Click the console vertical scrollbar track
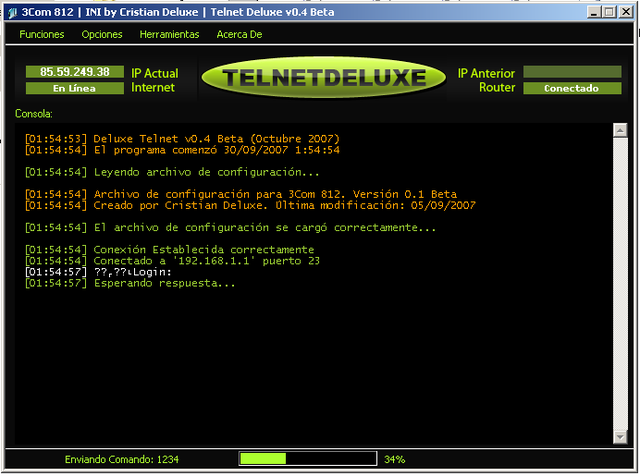The image size is (640, 476). tap(620, 284)
